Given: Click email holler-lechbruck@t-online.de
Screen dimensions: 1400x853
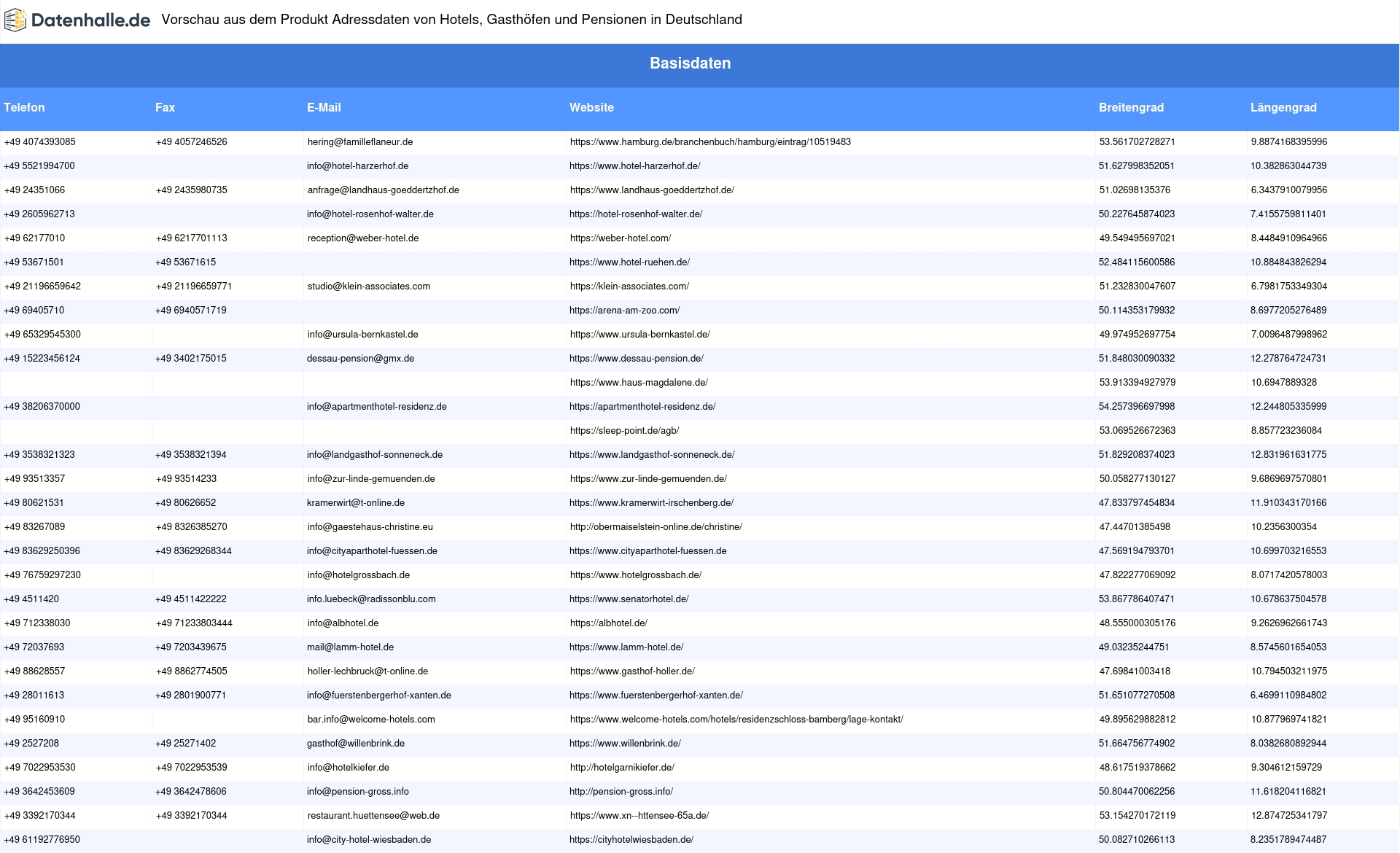Looking at the screenshot, I should click(x=367, y=671).
